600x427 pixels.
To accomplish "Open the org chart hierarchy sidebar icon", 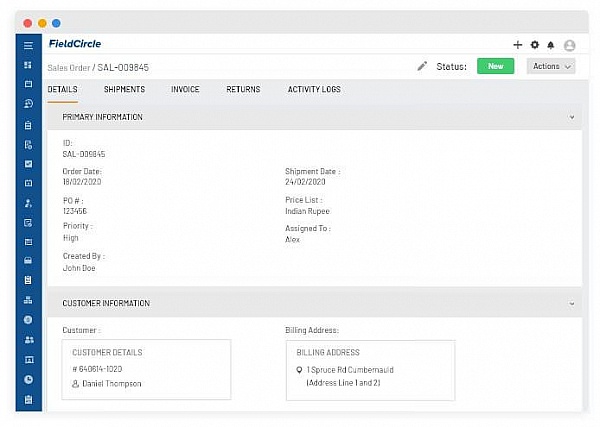I will pyautogui.click(x=28, y=300).
